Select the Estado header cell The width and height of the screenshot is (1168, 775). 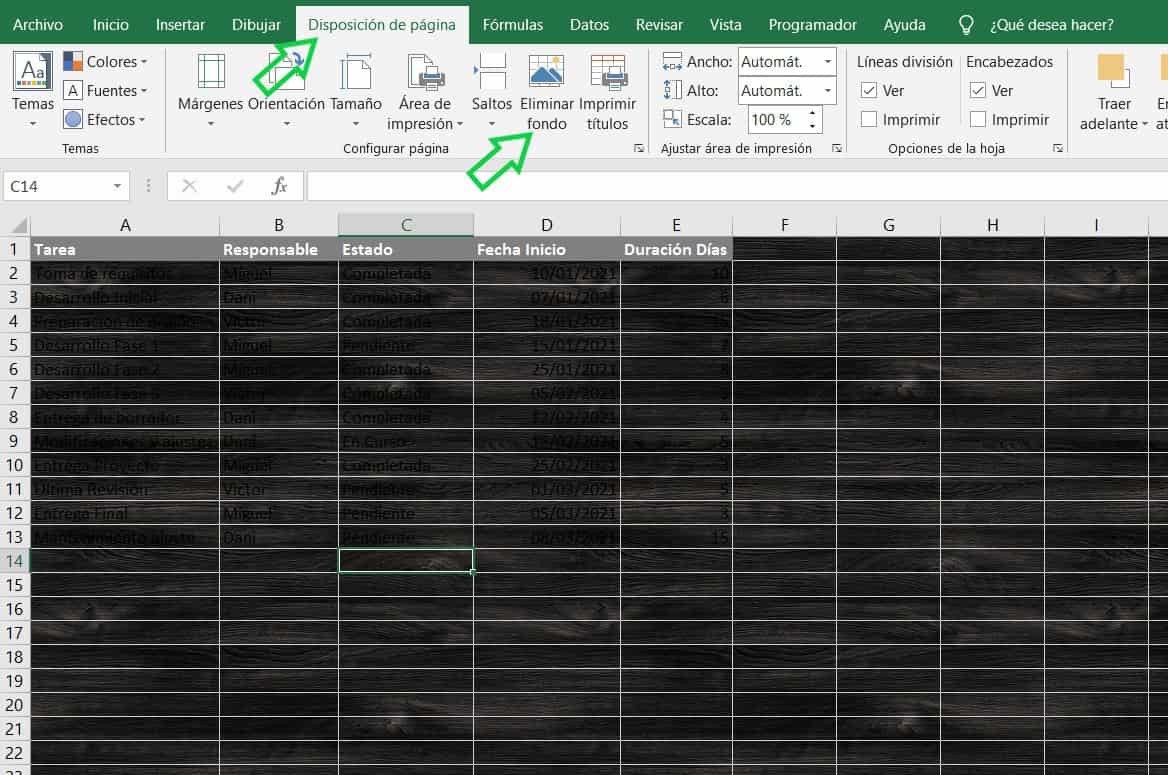point(406,249)
